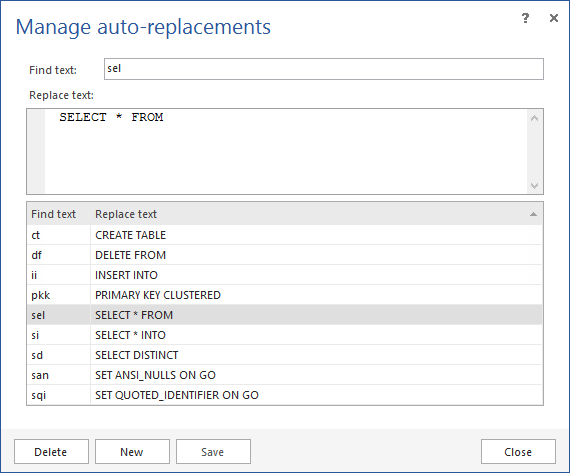Select the PRIMARY KEY CLUSTERED replacement cell
The width and height of the screenshot is (570, 473).
[x=316, y=295]
